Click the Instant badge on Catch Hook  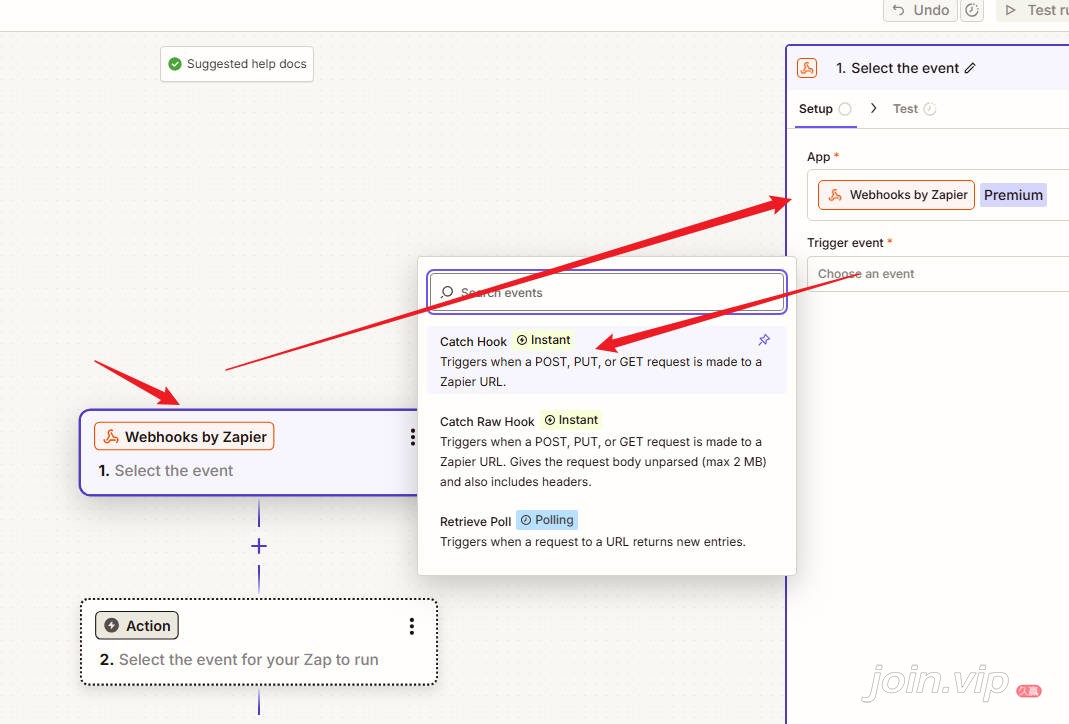(x=543, y=340)
